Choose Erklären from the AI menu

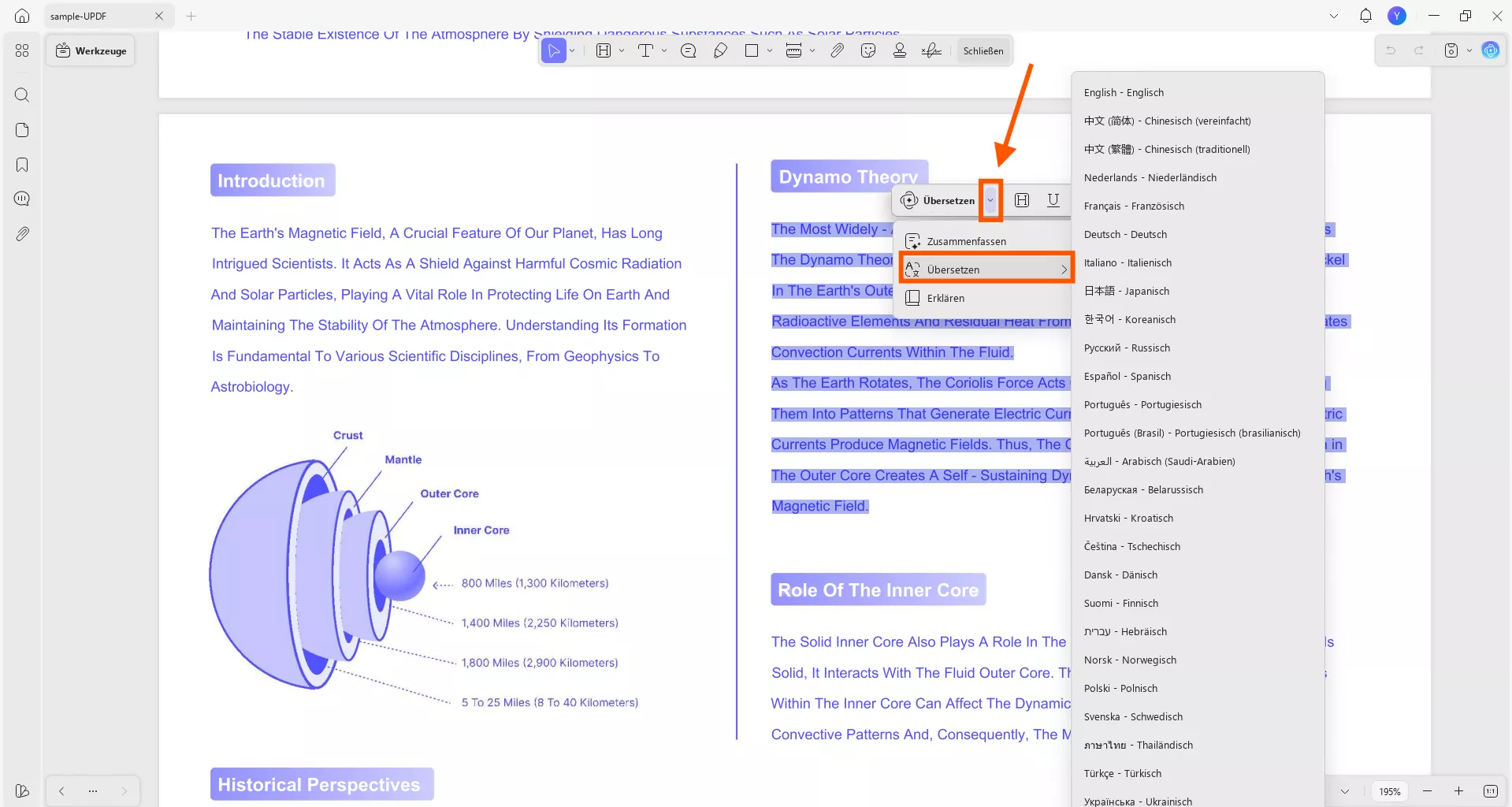[x=982, y=298]
